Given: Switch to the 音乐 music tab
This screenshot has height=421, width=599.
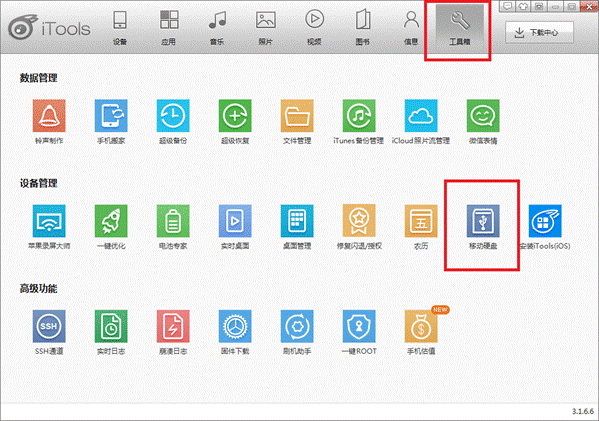Looking at the screenshot, I should point(217,28).
